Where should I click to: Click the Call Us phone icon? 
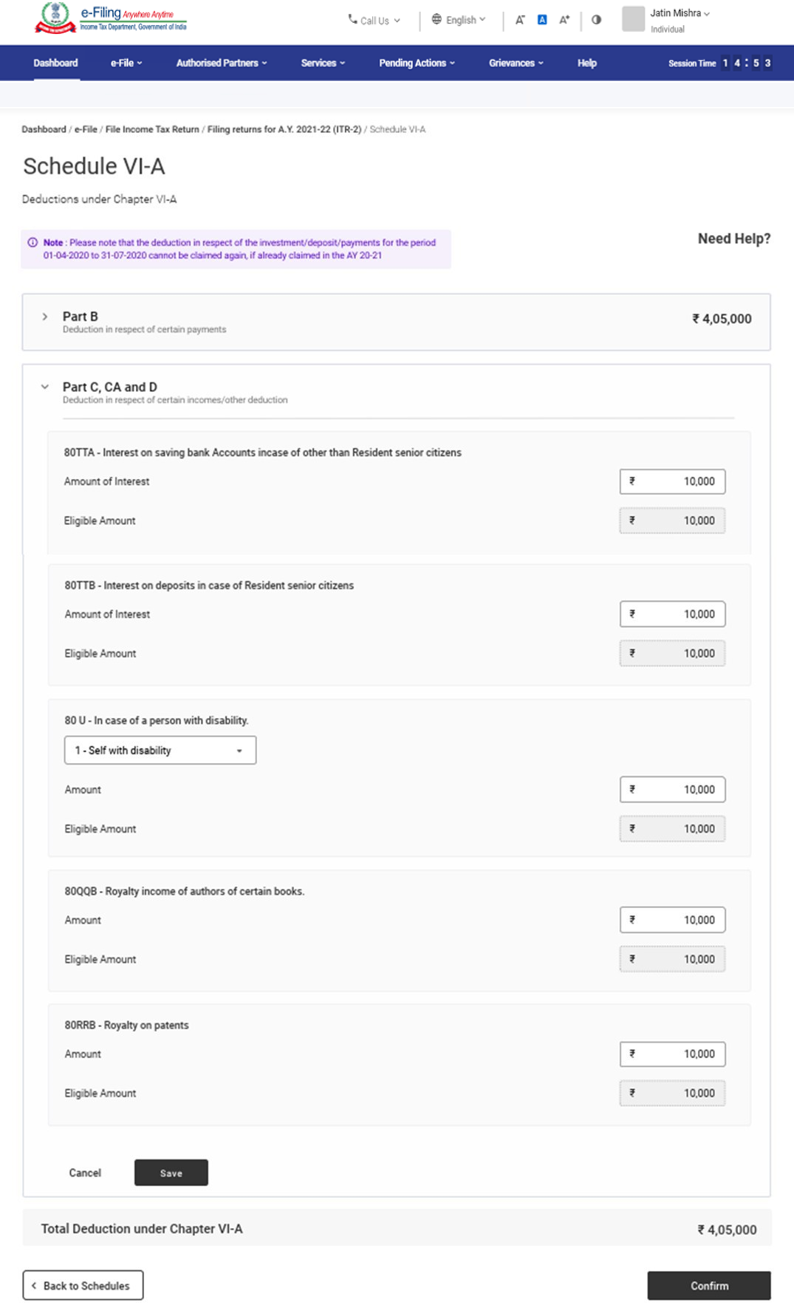[x=353, y=20]
